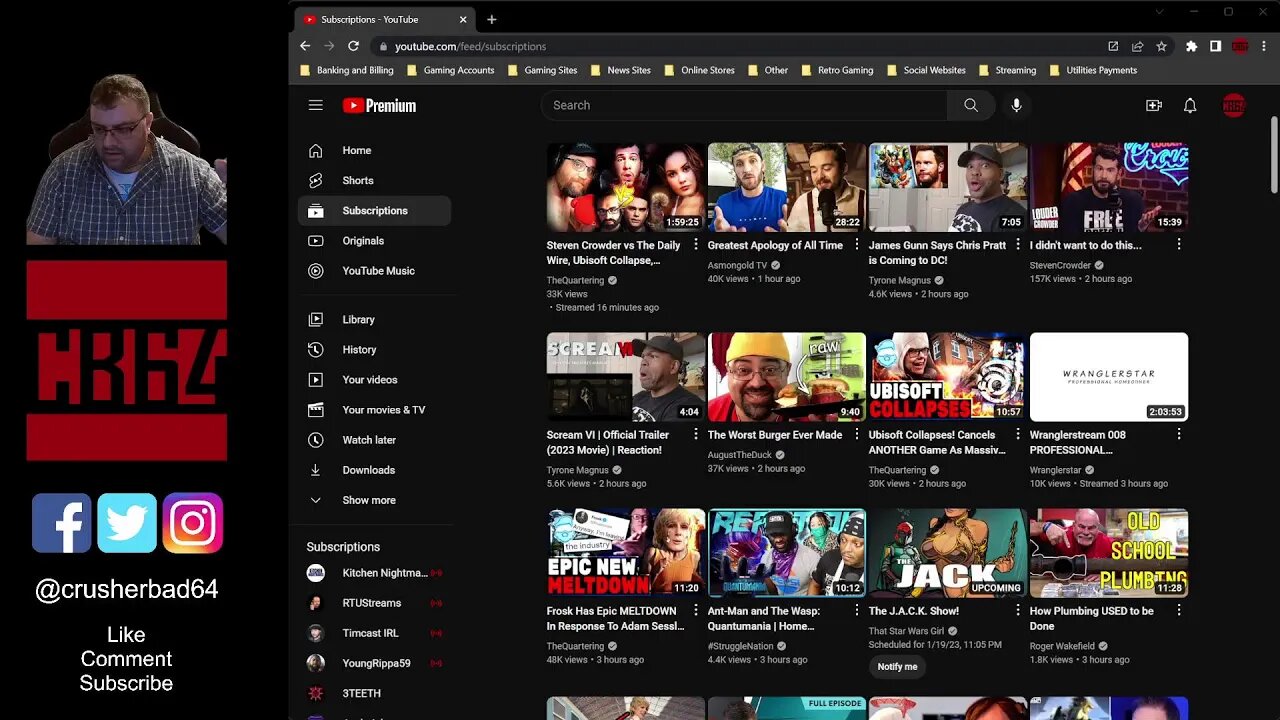Open options for James Gunn Says Chris Pratt video
This screenshot has width=1280, height=720.
[1018, 245]
